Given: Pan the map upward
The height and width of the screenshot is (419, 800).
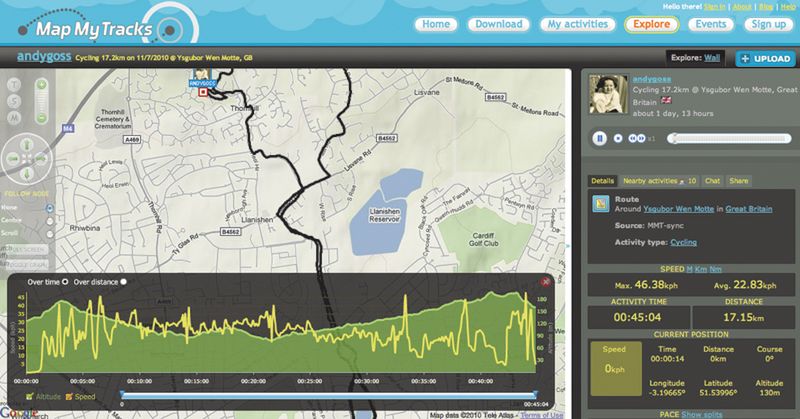Looking at the screenshot, I should (27, 144).
